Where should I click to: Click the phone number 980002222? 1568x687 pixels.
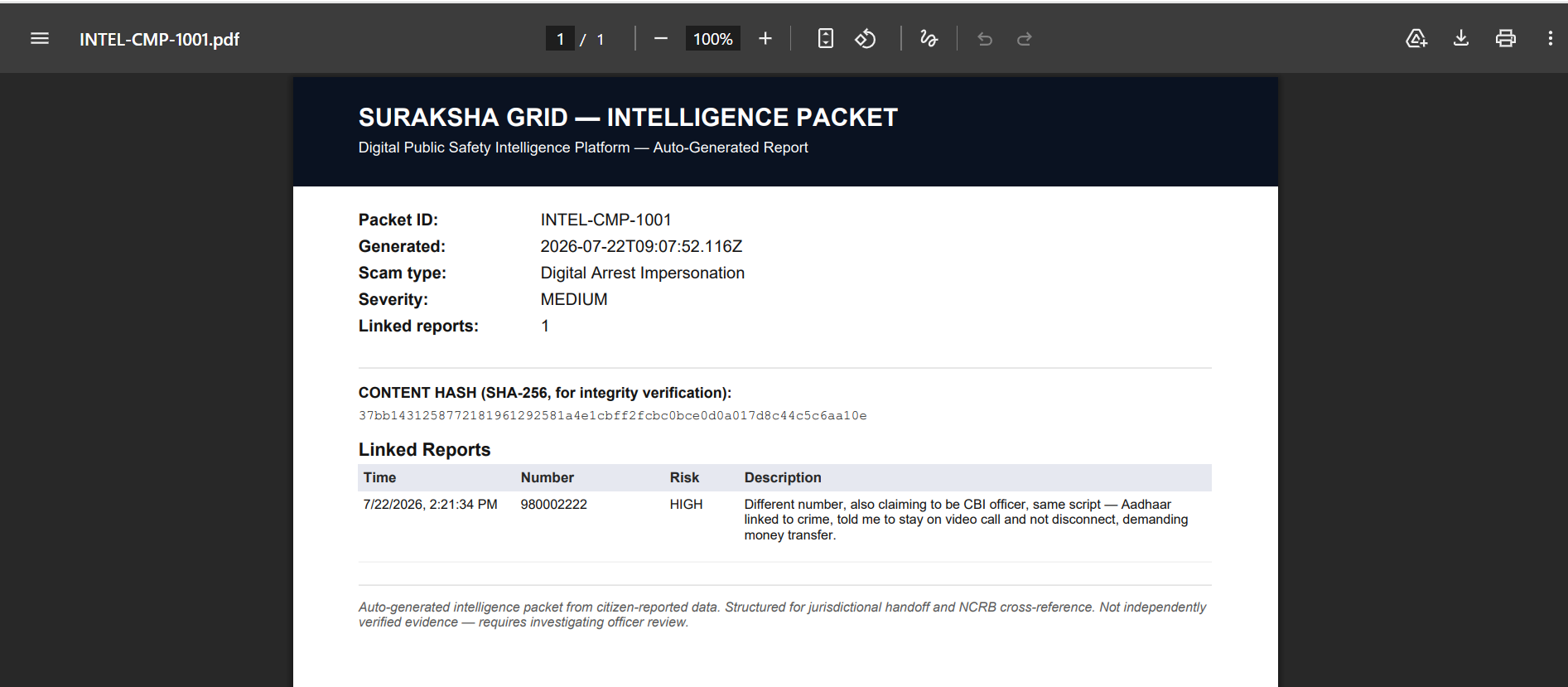[554, 504]
